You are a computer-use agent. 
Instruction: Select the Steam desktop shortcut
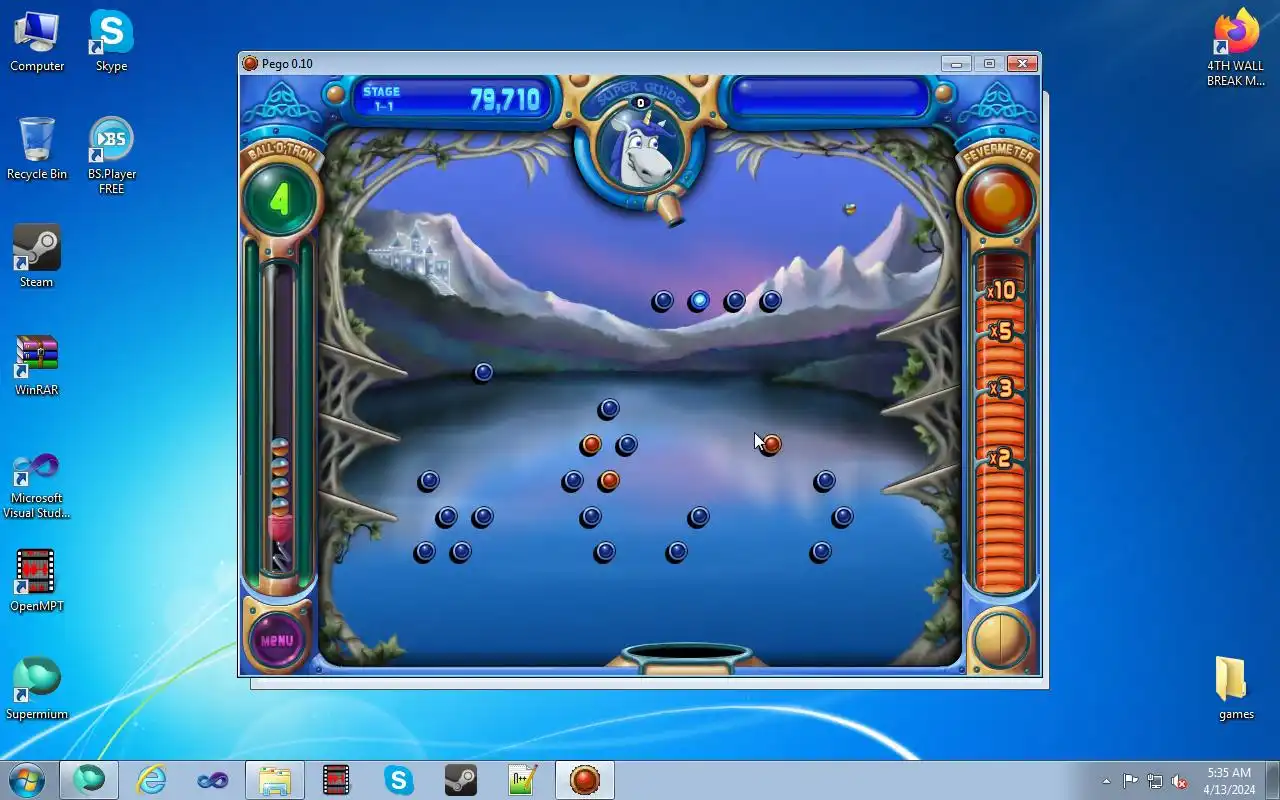37,257
